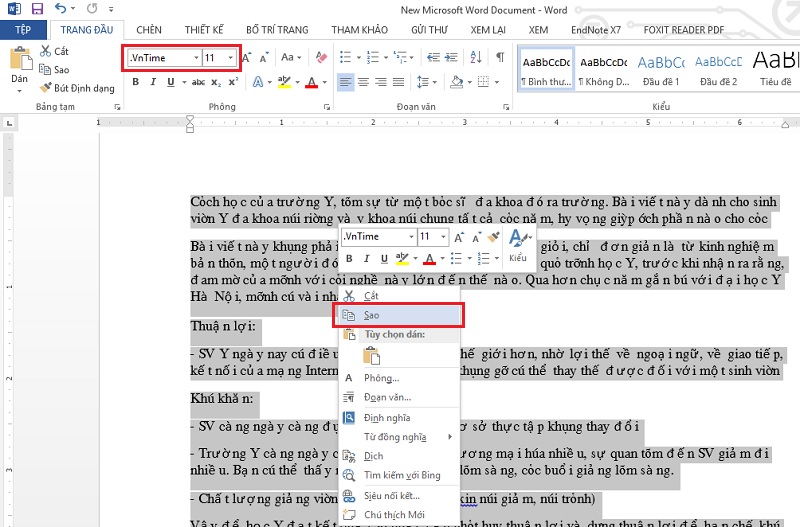
Task: Select the Bình thường style thumbnail
Action: point(546,69)
